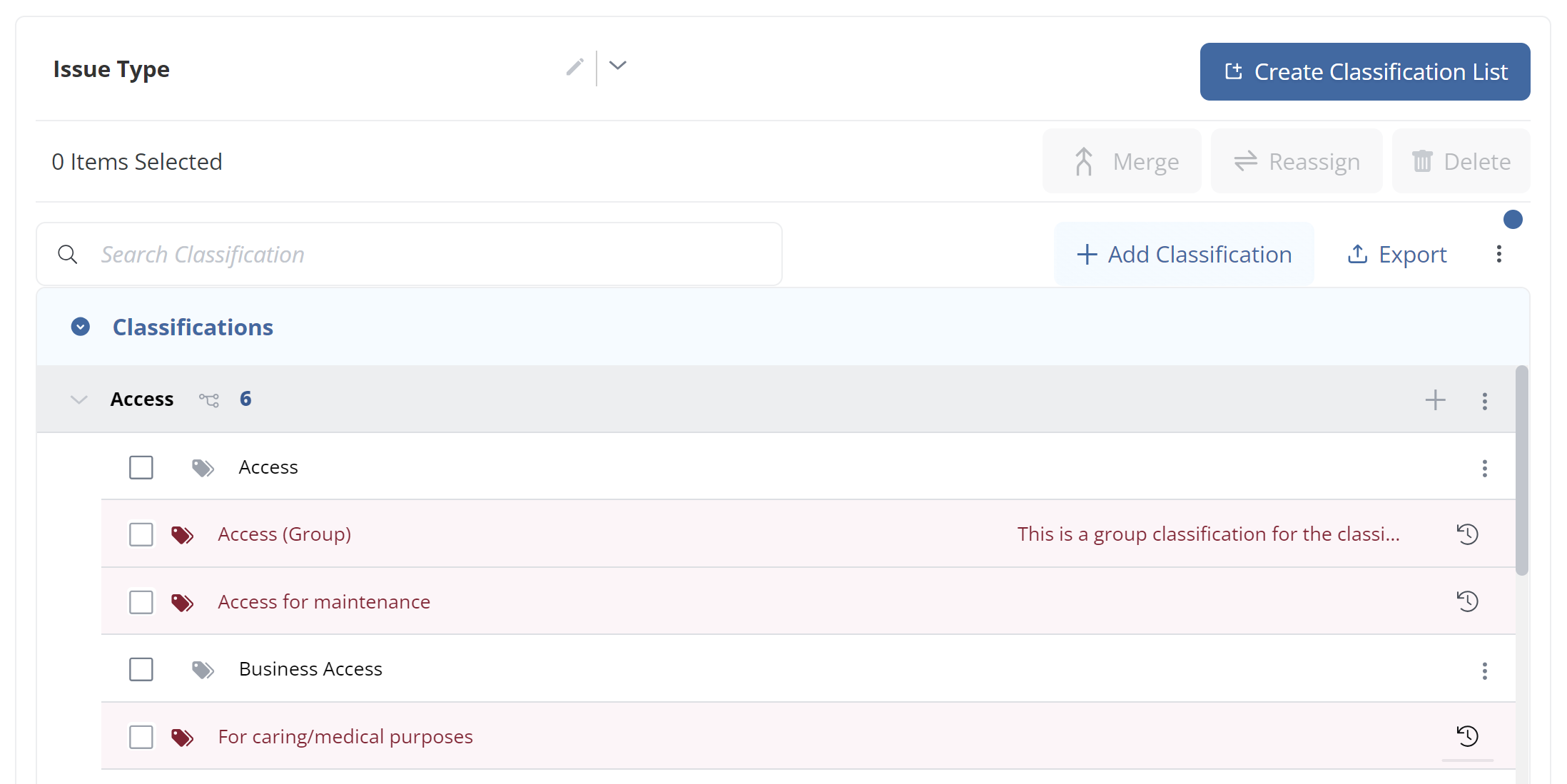Click the Delete button

(x=1461, y=161)
